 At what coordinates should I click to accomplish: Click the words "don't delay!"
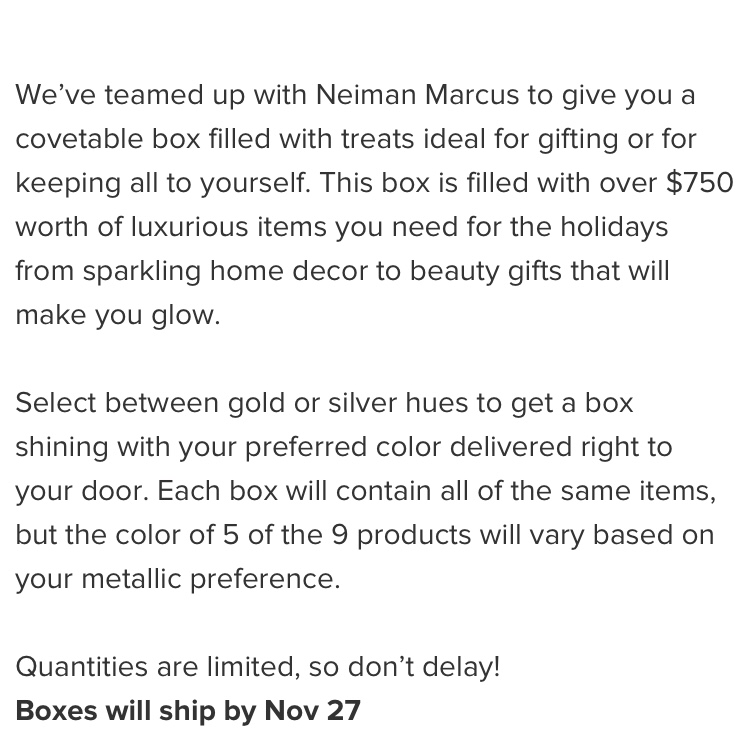[x=424, y=667]
